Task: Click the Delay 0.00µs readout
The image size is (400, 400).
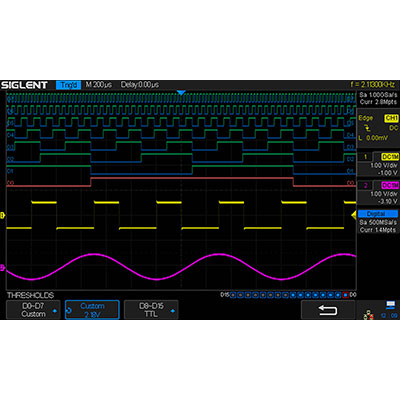Action: [x=140, y=85]
